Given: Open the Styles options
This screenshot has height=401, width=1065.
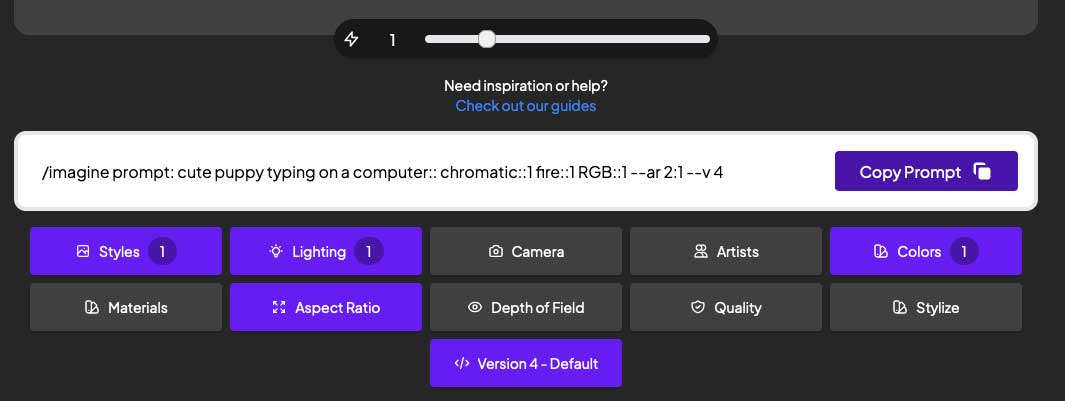Looking at the screenshot, I should pos(125,251).
